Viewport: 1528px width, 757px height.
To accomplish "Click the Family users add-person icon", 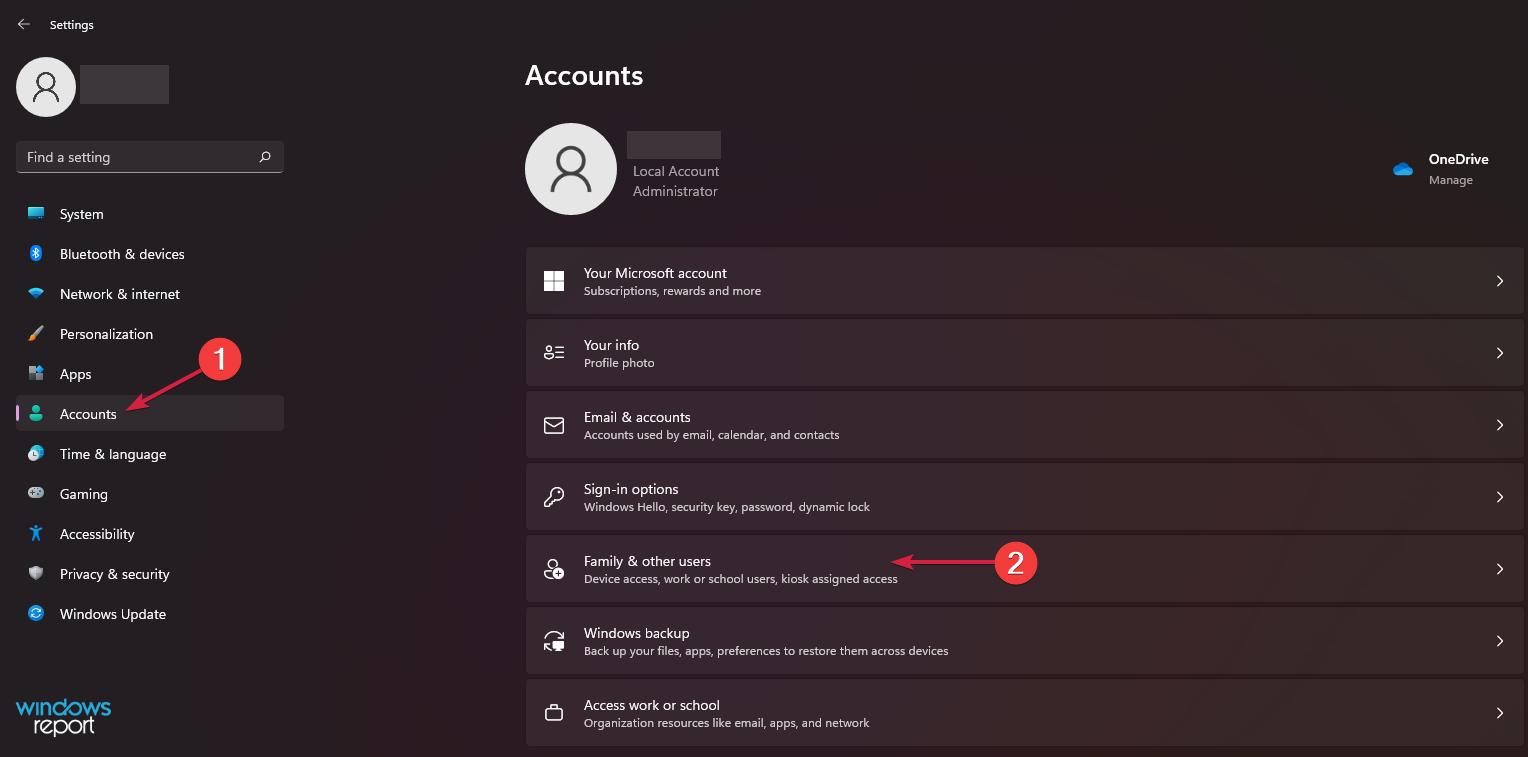I will 554,569.
